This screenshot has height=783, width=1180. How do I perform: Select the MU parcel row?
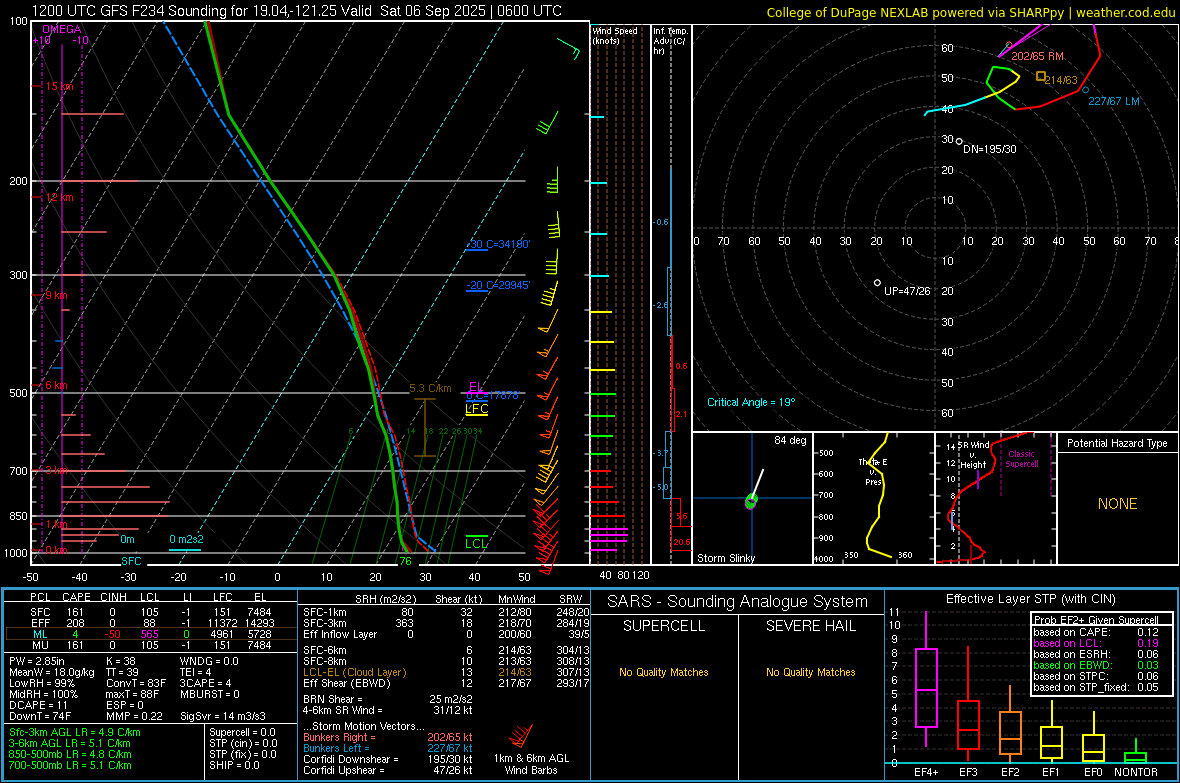pos(151,645)
